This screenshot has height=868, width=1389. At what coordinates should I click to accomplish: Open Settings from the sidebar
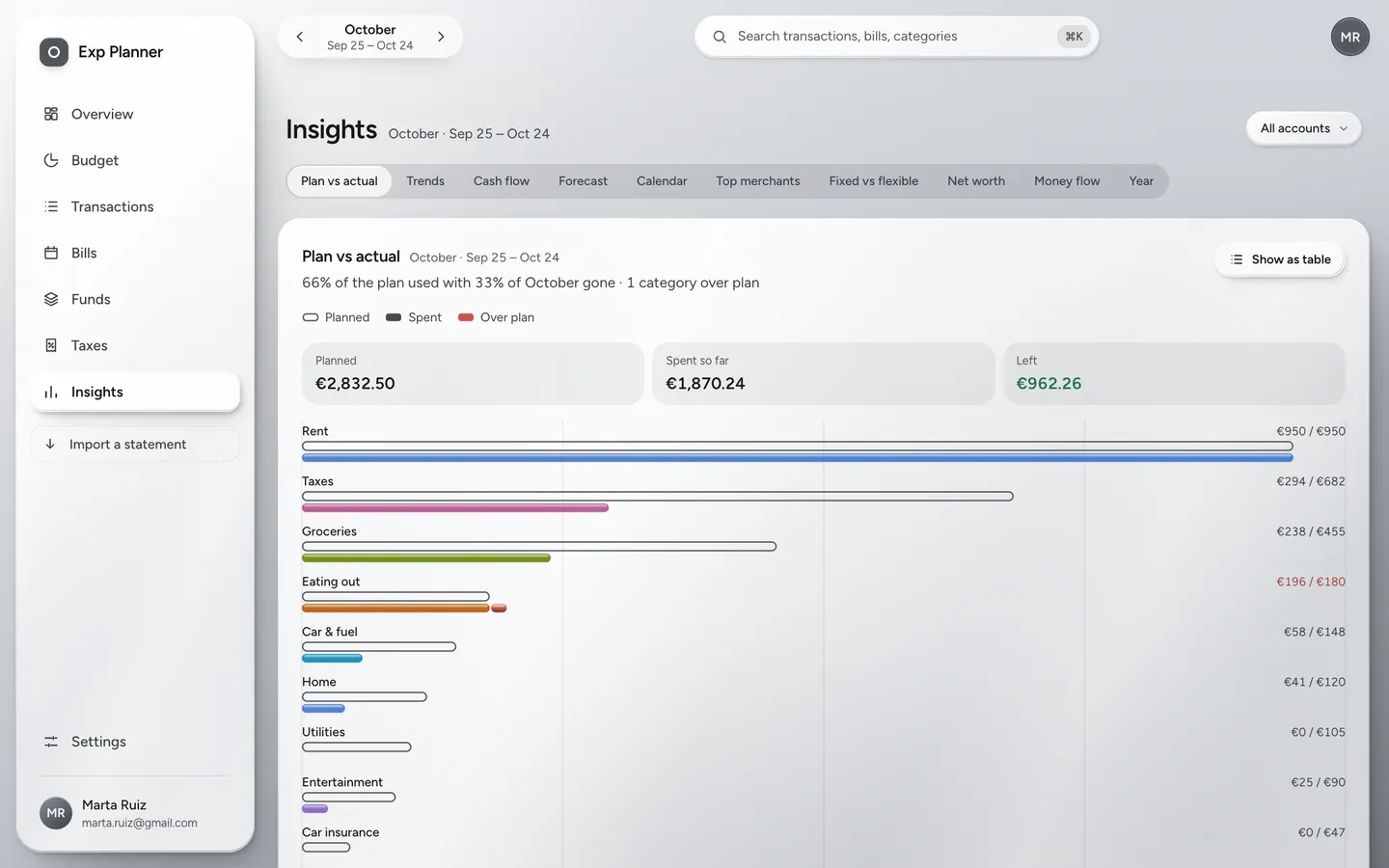pyautogui.click(x=135, y=742)
